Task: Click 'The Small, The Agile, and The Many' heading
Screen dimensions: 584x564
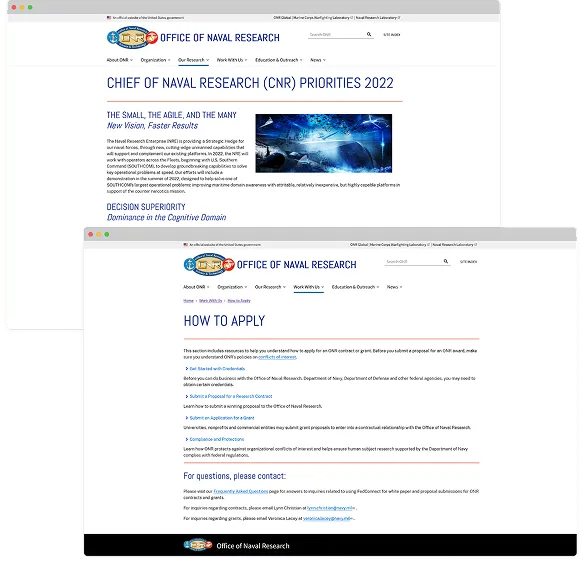Action: (x=172, y=115)
